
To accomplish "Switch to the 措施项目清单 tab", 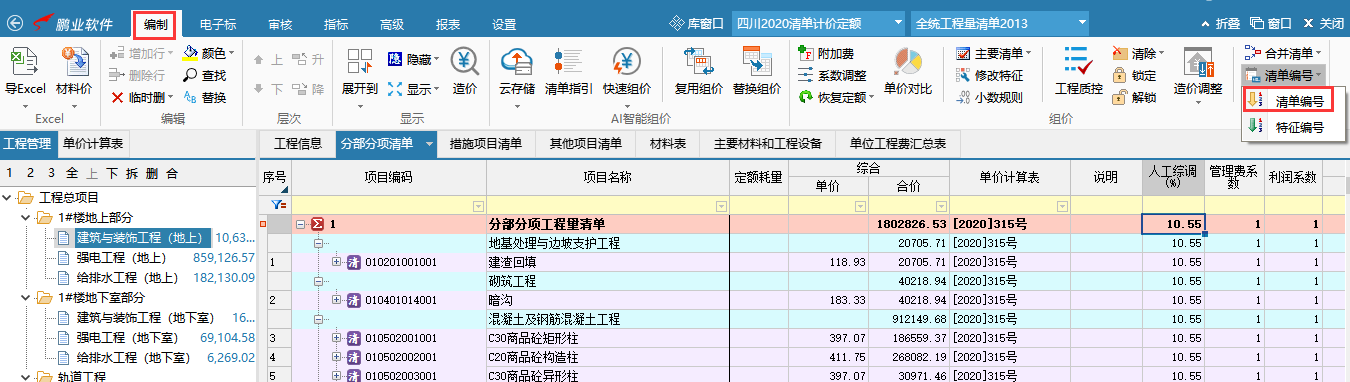I will coord(486,144).
